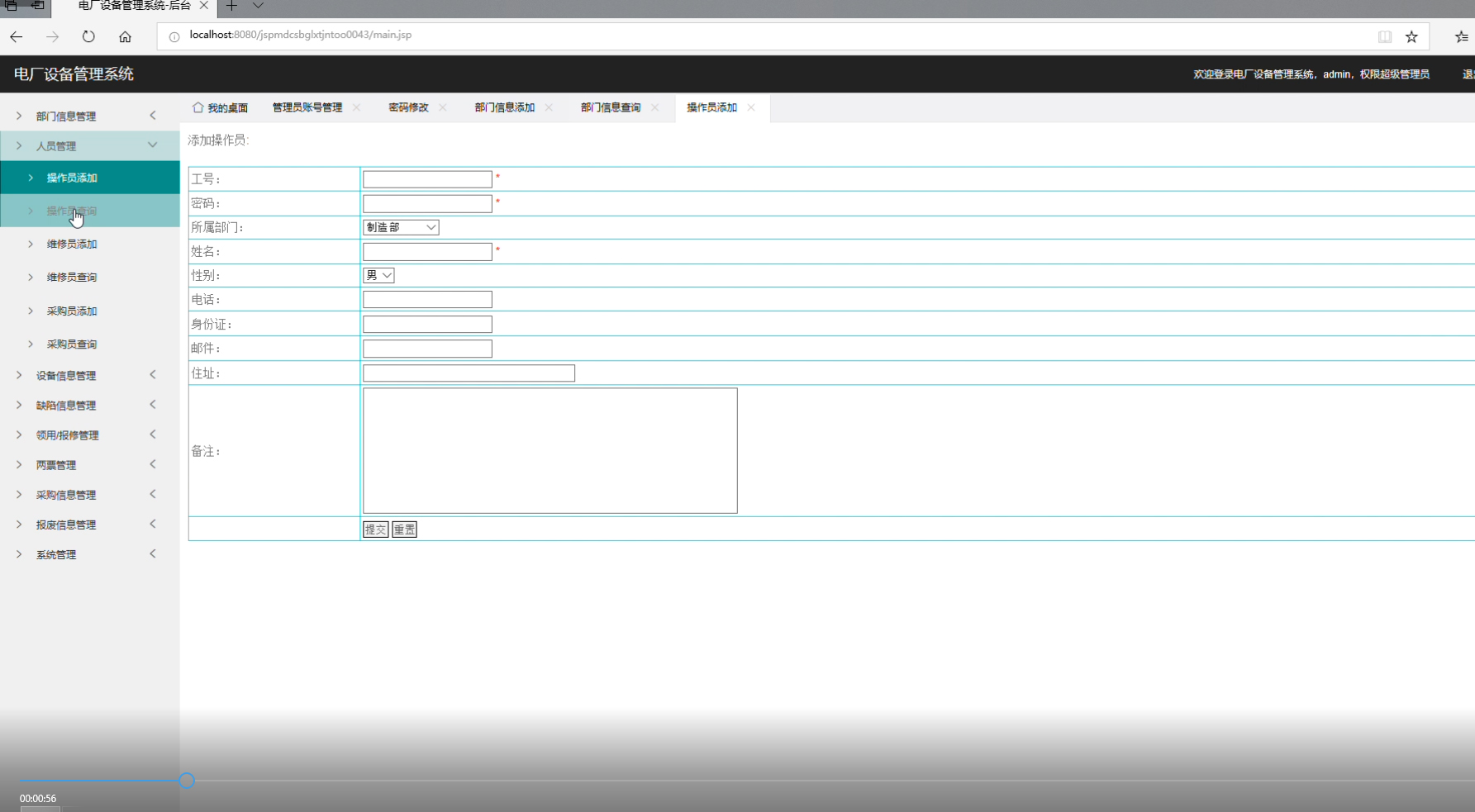Image resolution: width=1475 pixels, height=812 pixels.
Task: Open a new browser tab with plus icon
Action: [x=231, y=6]
